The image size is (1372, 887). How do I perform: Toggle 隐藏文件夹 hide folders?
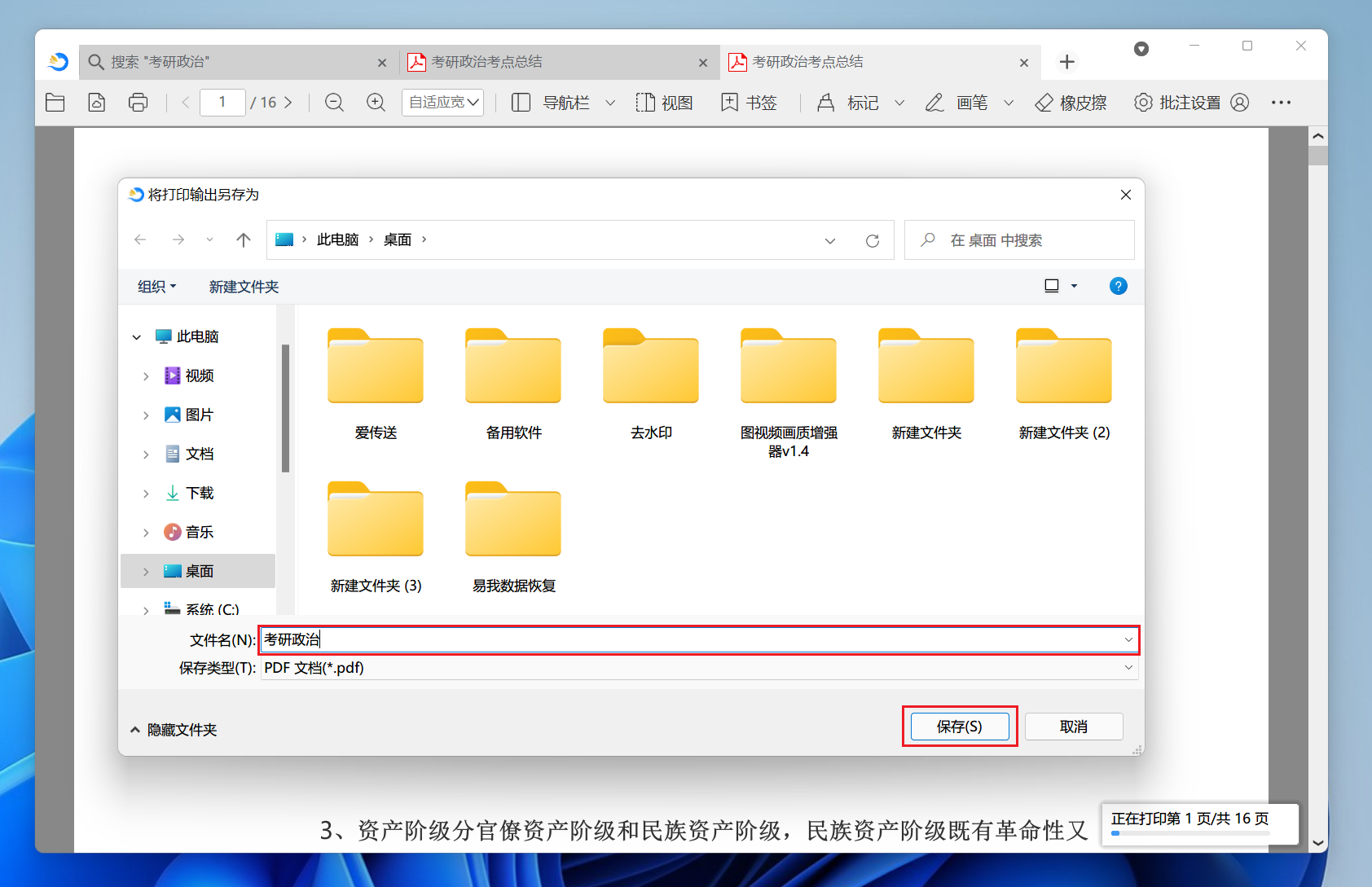pyautogui.click(x=174, y=730)
